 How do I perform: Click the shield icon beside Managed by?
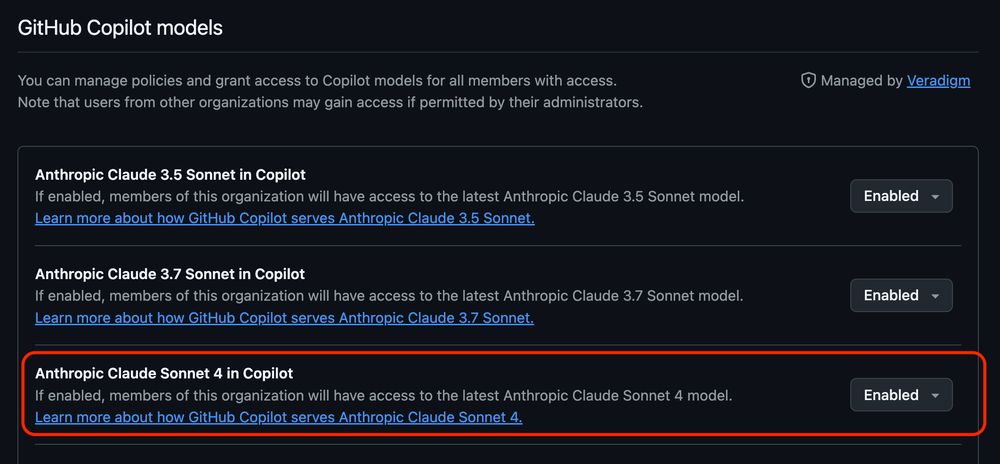point(808,81)
